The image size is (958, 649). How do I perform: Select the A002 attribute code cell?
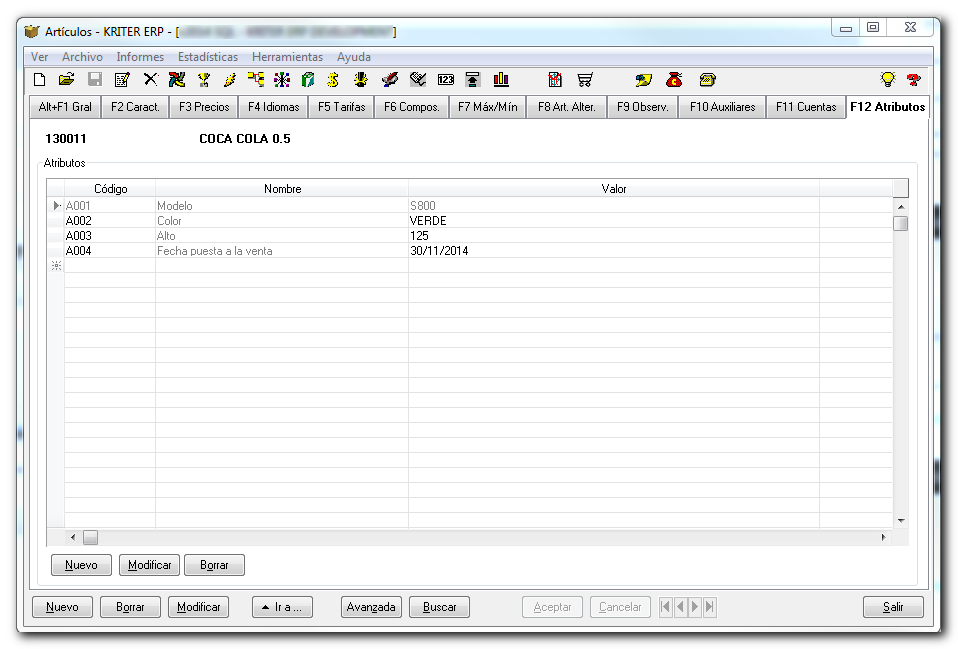[110, 221]
